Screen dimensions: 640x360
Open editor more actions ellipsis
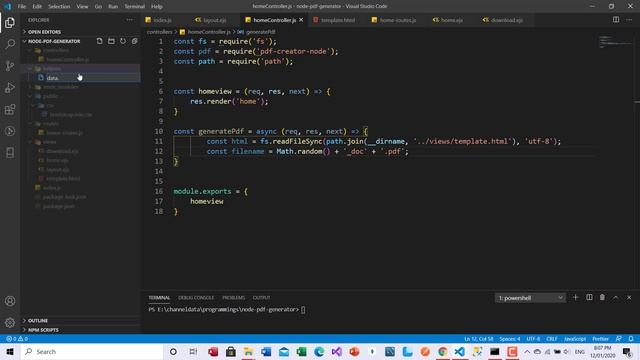pos(629,20)
